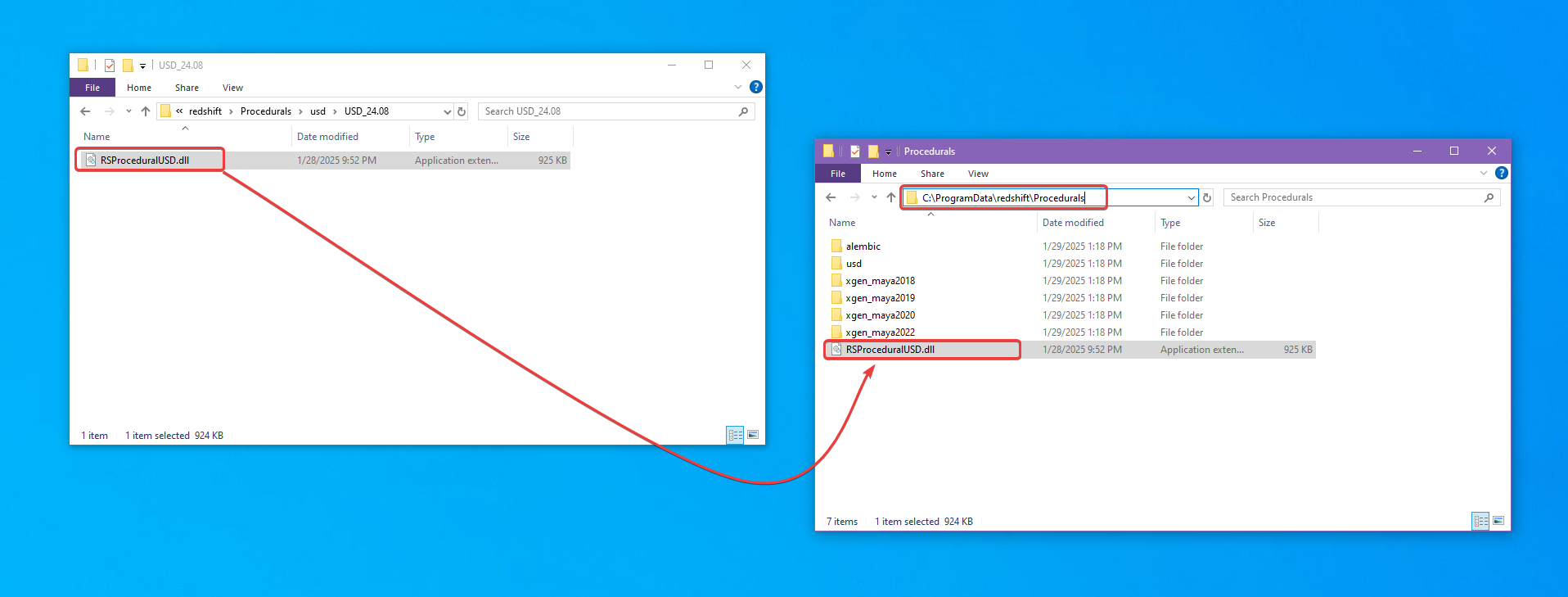Open address bar dropdown in Procedurals window

tap(1192, 197)
